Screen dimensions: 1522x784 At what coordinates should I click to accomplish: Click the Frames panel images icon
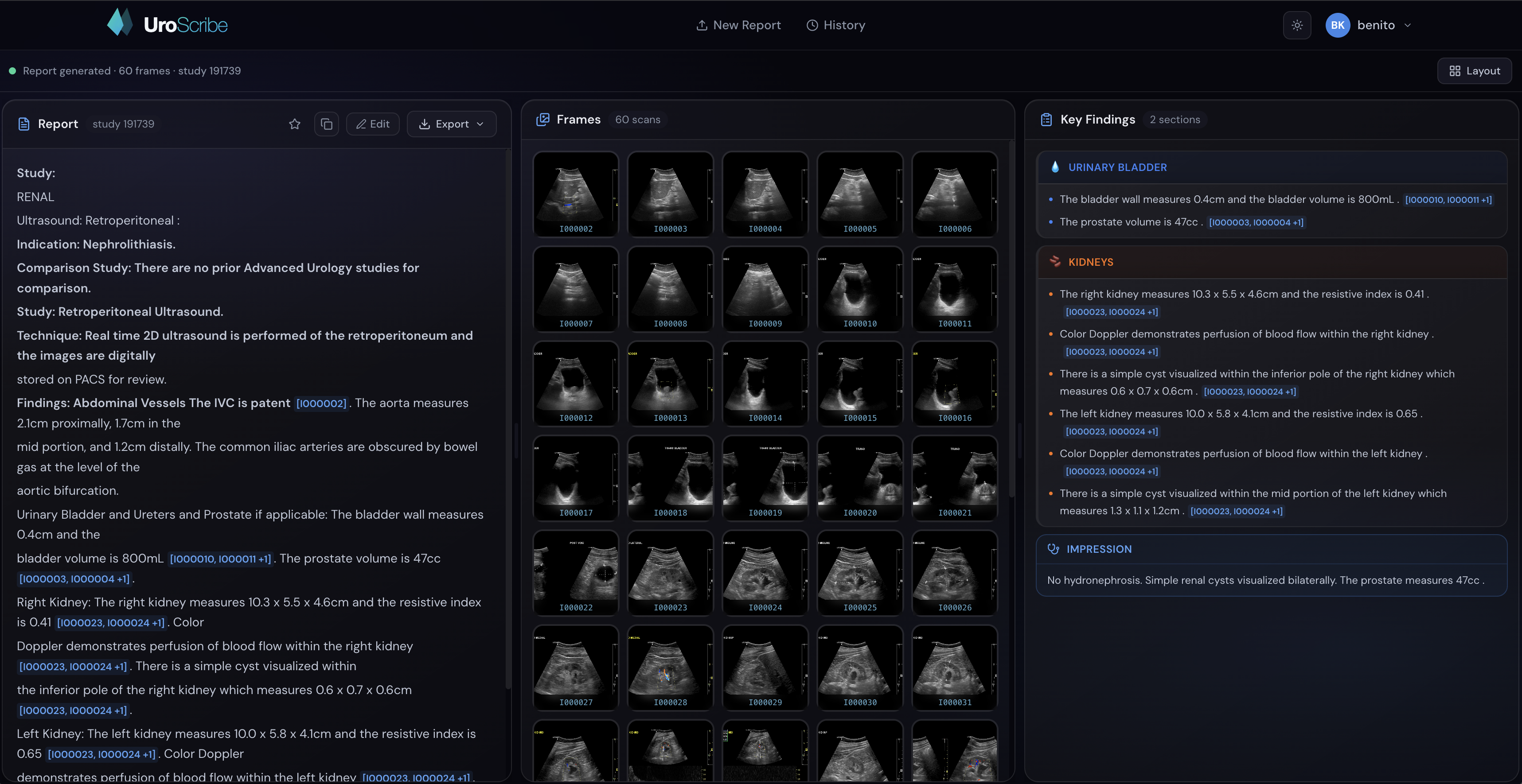pos(542,119)
